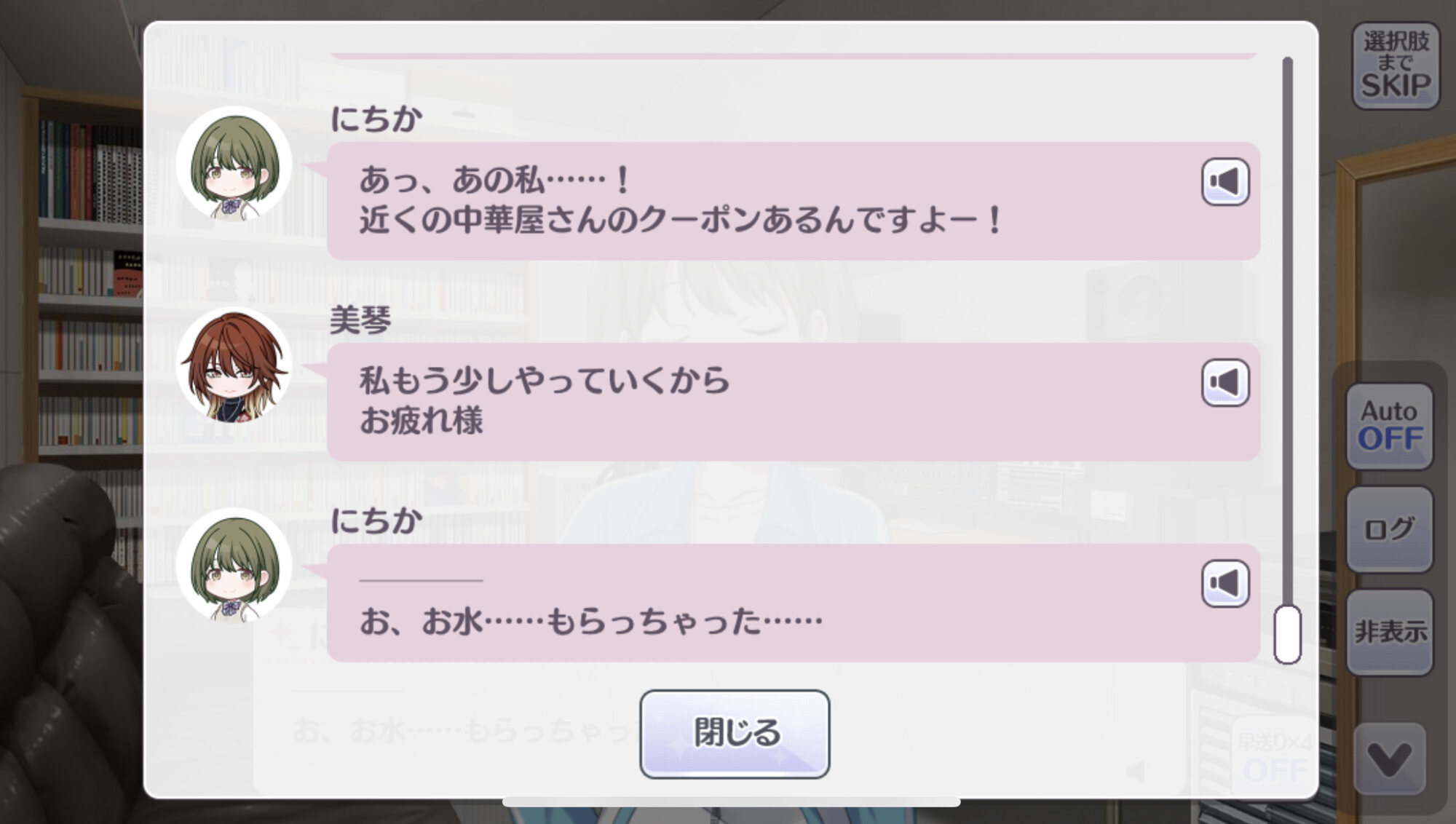Play voice for Mikoto's お疲れ様 line
Viewport: 1456px width, 824px height.
[1225, 382]
